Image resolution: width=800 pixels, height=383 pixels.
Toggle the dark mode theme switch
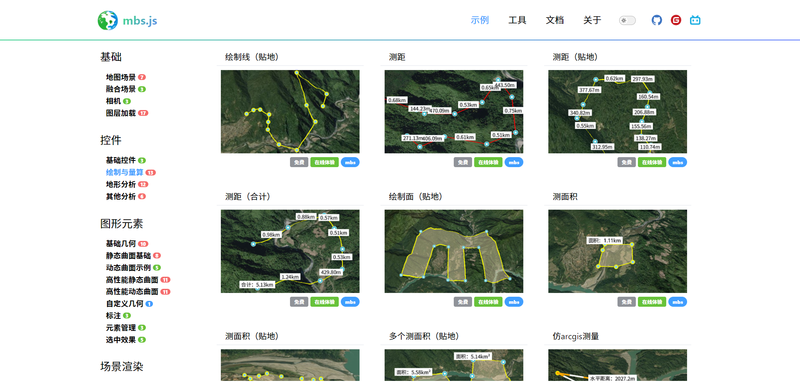tap(627, 20)
